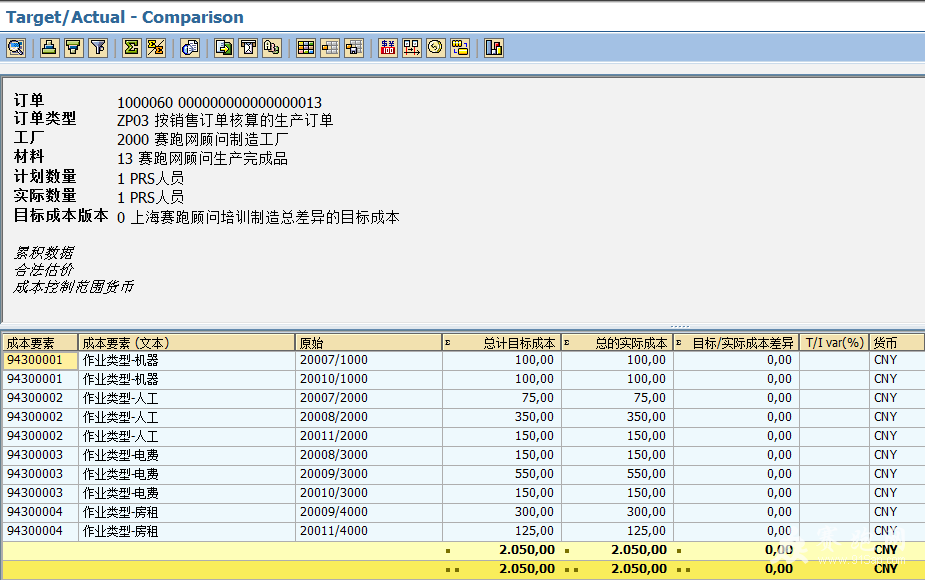
Task: Open the bar chart Graphic icon
Action: pyautogui.click(x=493, y=48)
